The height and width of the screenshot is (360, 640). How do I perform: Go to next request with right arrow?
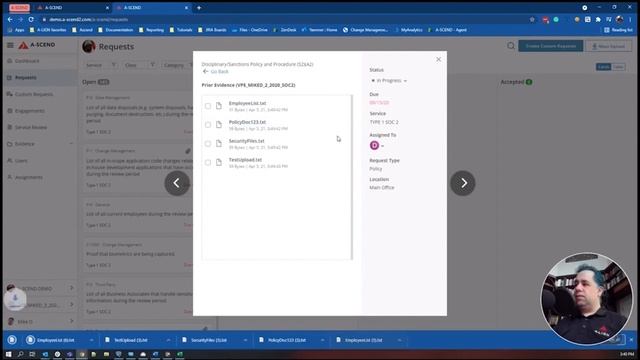pos(462,183)
